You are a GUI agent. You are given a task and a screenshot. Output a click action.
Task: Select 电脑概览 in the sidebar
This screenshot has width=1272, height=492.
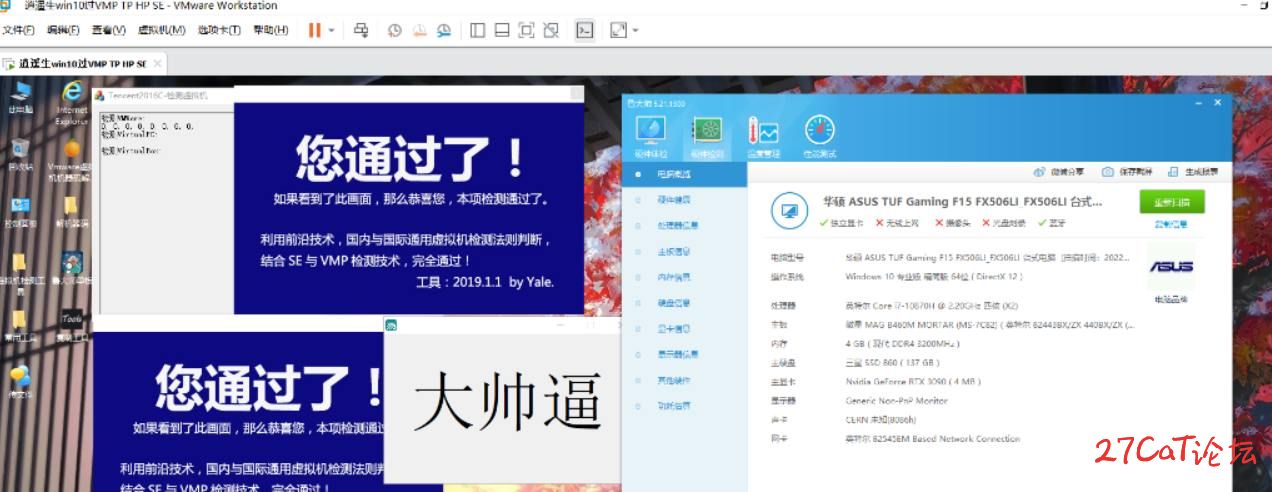click(684, 174)
